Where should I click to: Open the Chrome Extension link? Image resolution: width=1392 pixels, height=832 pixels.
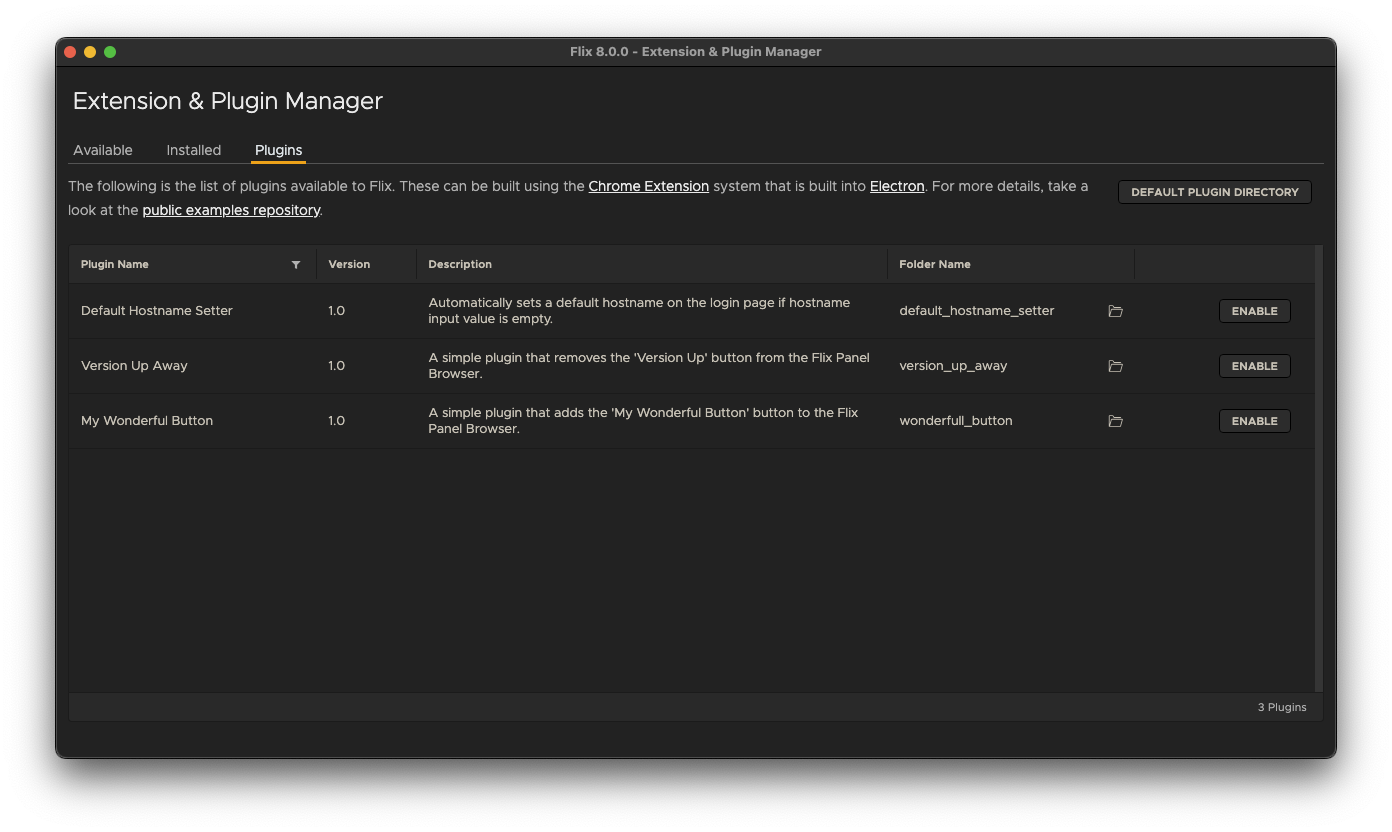[x=648, y=186]
